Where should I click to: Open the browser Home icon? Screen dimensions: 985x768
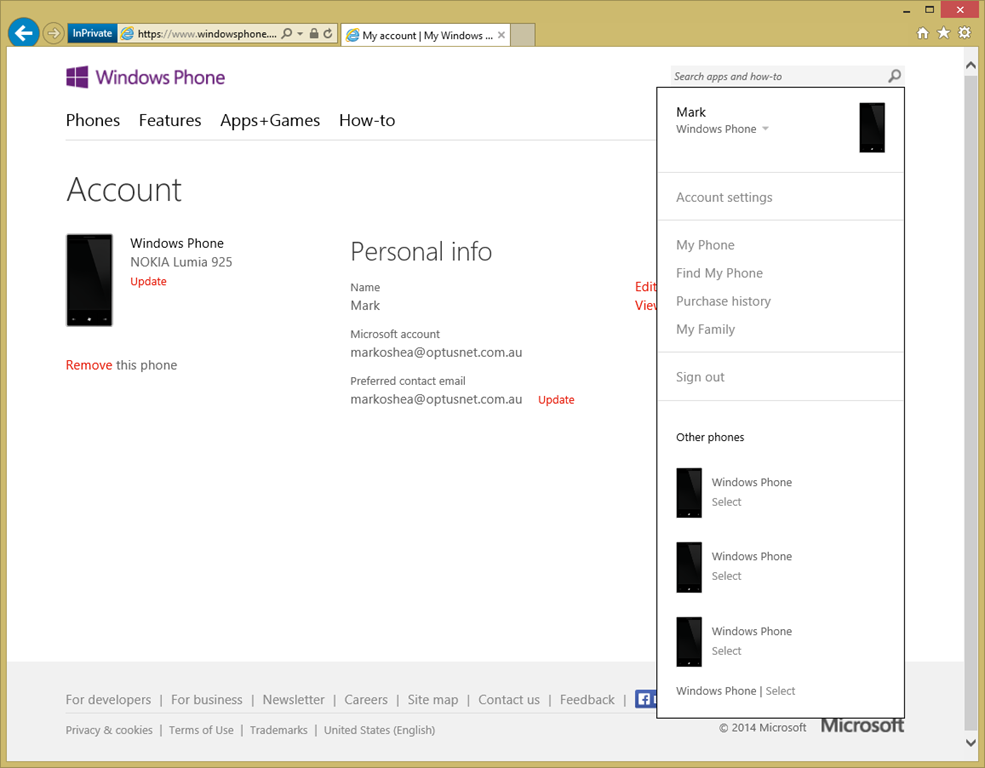[923, 33]
